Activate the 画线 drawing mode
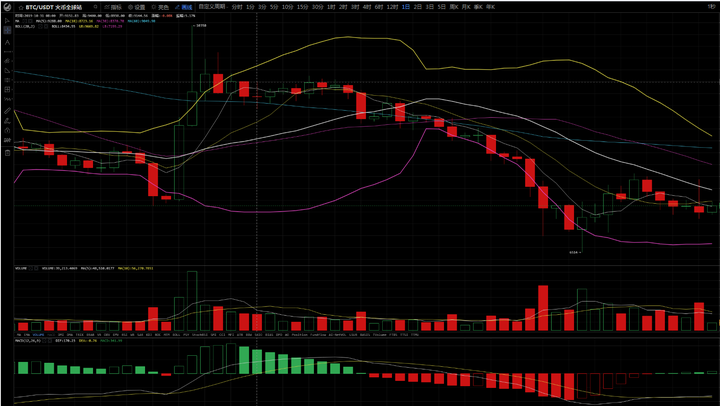Screen dimensions: 720x406 tap(184, 7)
